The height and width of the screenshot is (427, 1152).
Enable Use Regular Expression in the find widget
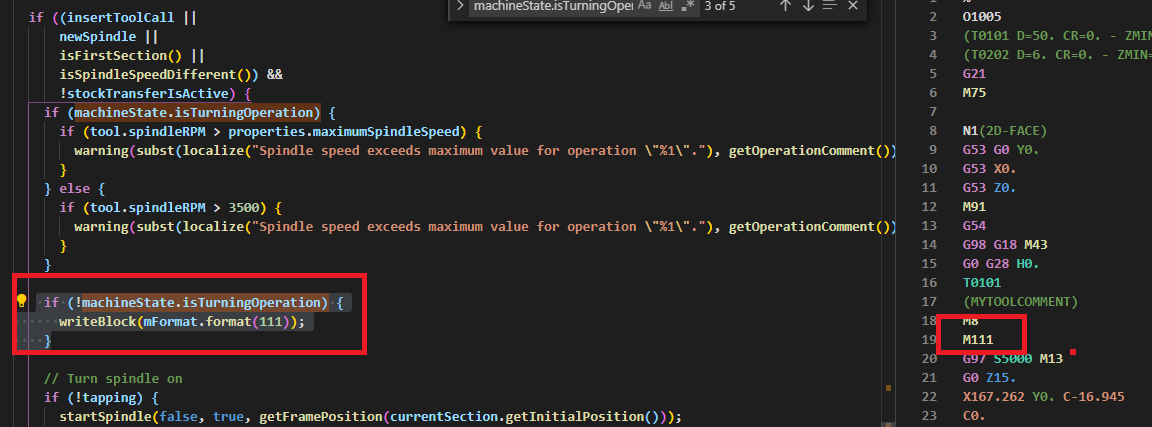click(688, 6)
